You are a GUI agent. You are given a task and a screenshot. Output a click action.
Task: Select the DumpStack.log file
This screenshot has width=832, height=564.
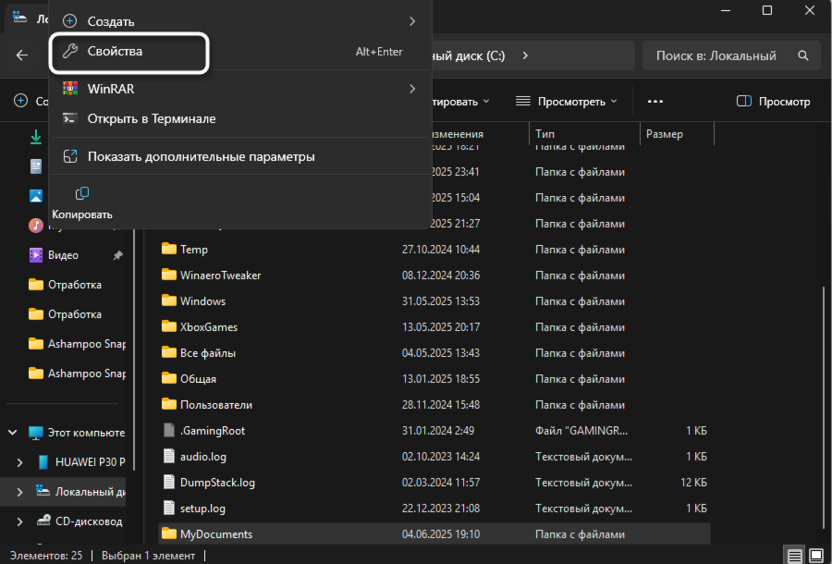pyautogui.click(x=217, y=483)
